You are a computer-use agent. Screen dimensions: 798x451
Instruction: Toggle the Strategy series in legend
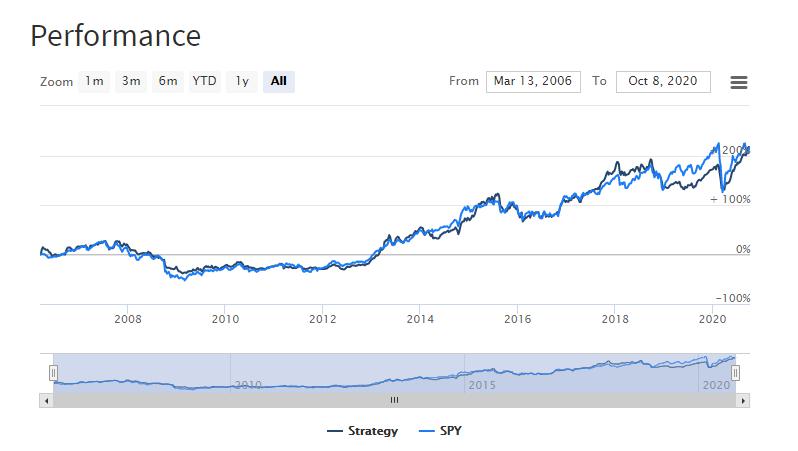[362, 431]
